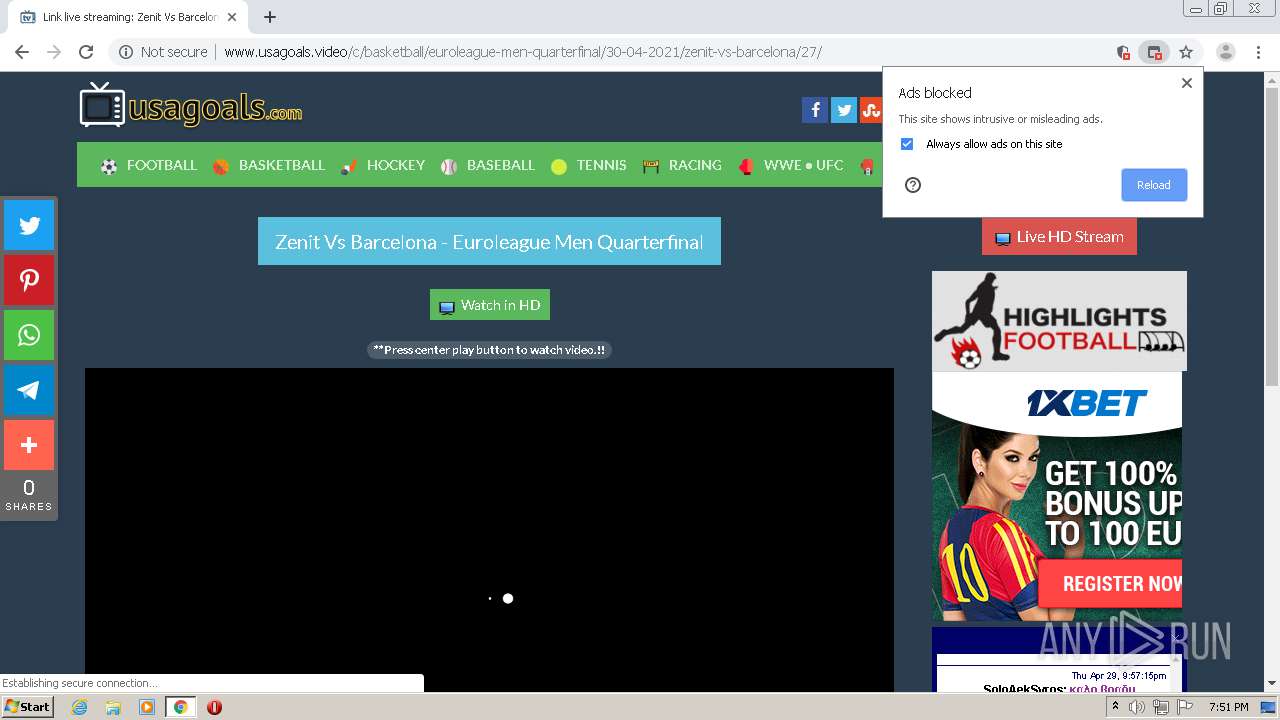Go back in browser history

point(22,52)
